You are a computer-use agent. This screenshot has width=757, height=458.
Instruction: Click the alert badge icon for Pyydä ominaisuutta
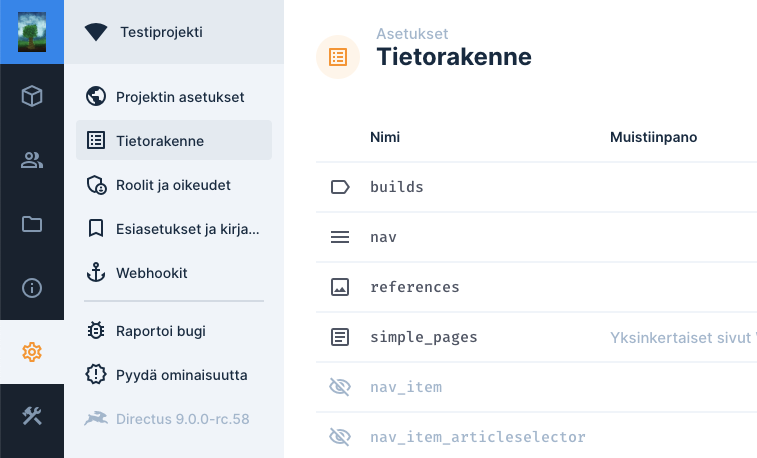coord(96,375)
